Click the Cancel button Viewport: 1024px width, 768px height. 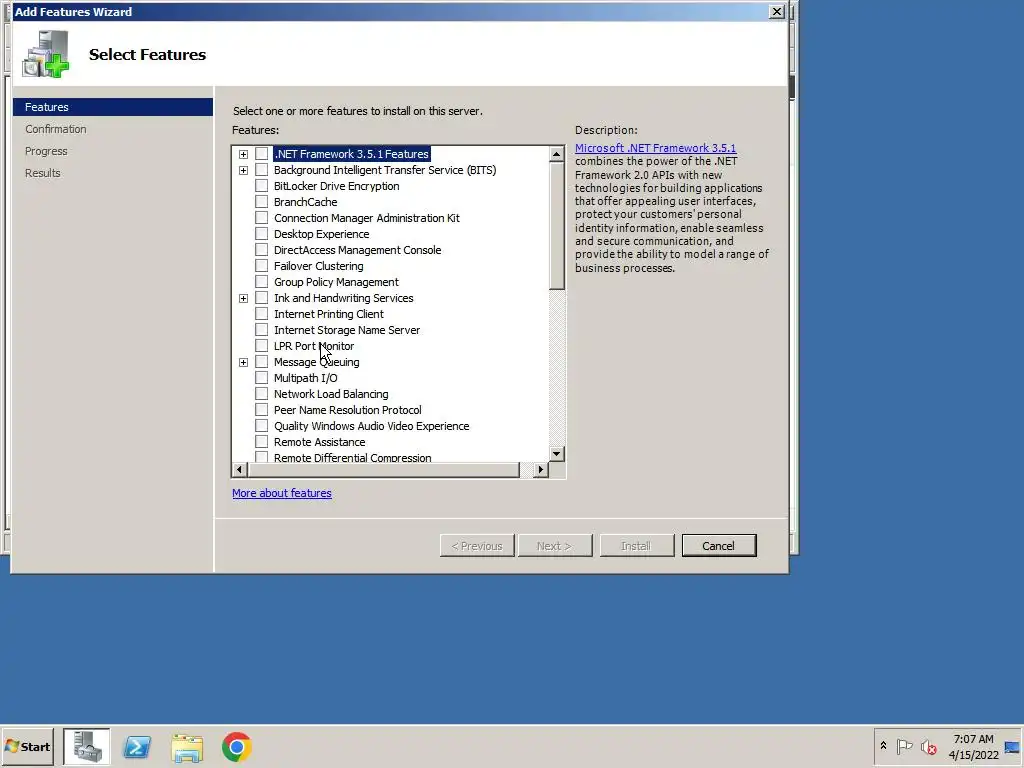click(718, 545)
